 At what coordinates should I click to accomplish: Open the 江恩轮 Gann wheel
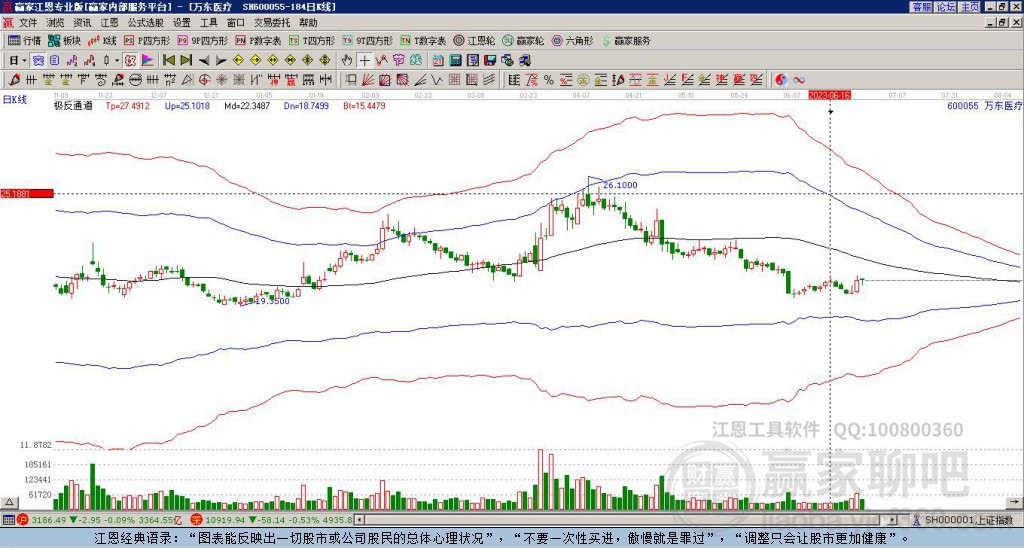coord(475,40)
